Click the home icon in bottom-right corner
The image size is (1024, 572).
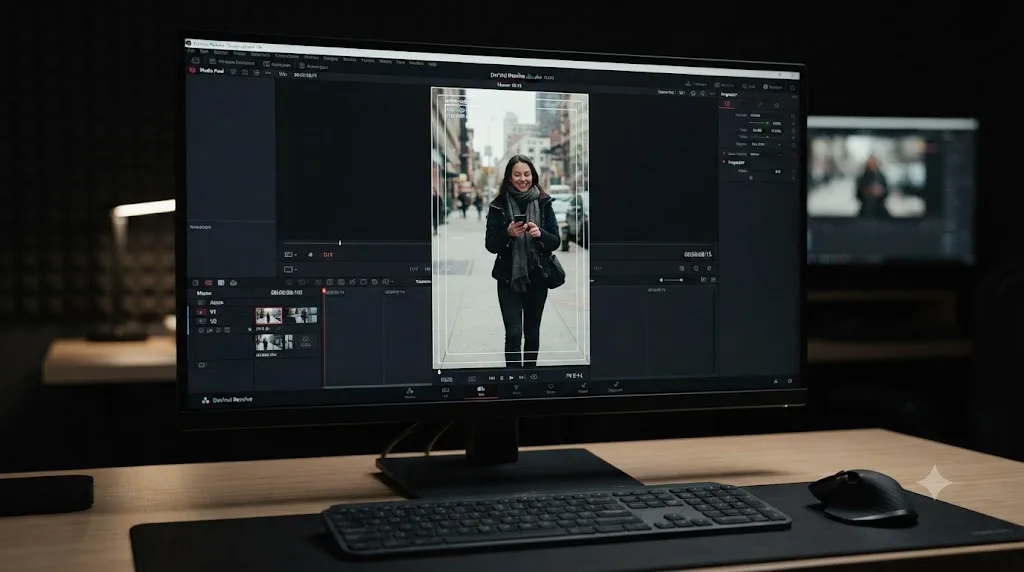point(776,381)
